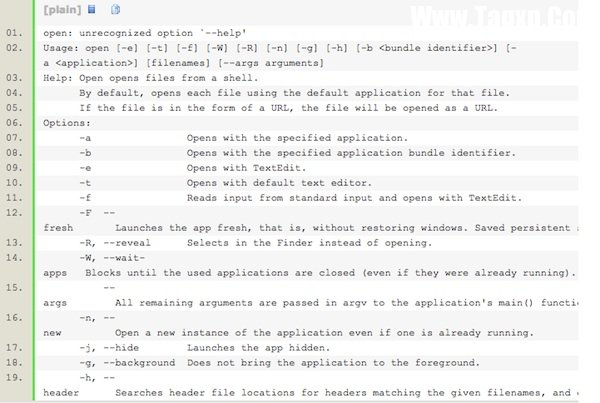Image resolution: width=600 pixels, height=403 pixels.
Task: Select "Help: Open opens files from a shell."
Action: (x=151, y=78)
